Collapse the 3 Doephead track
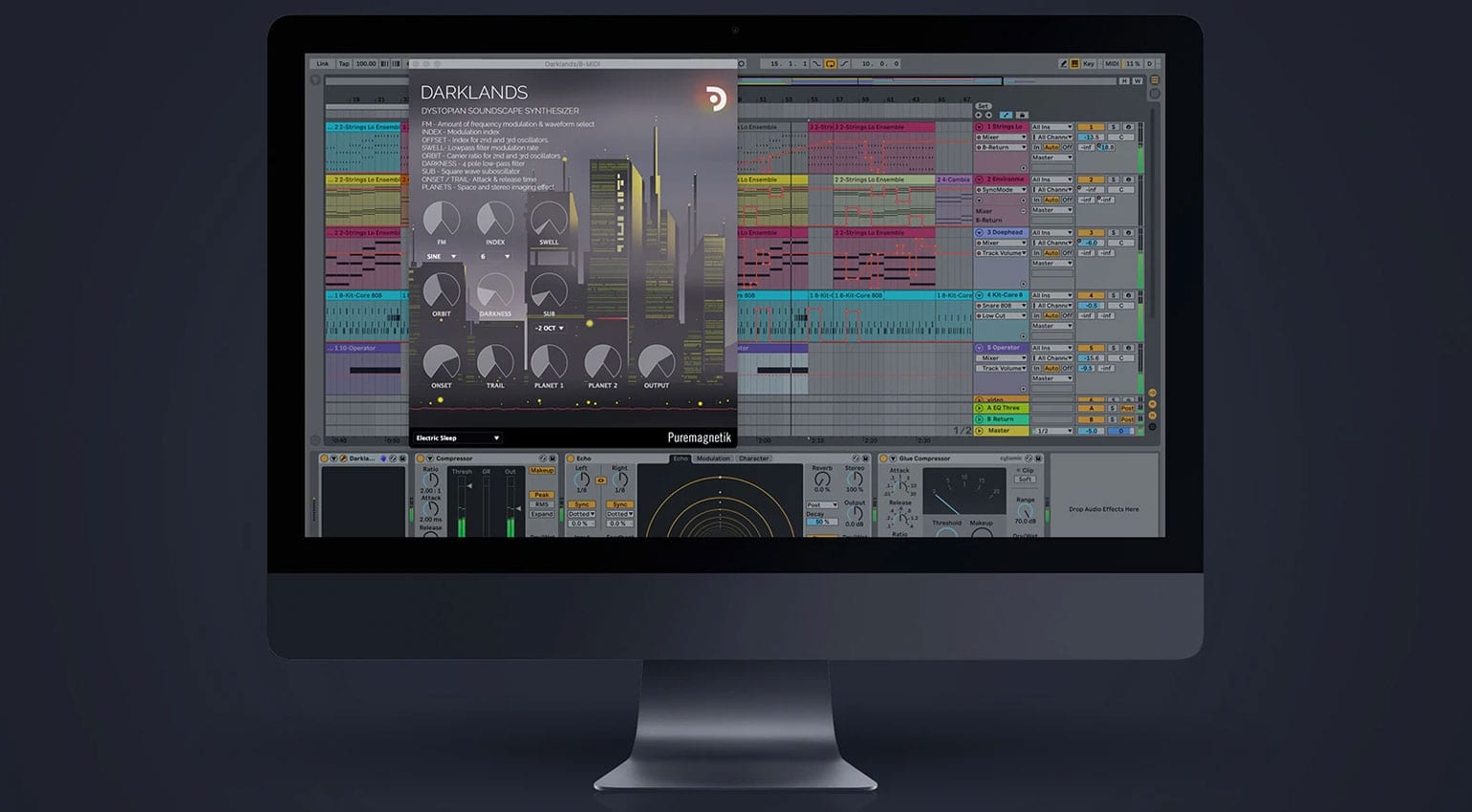The image size is (1472, 812). [980, 232]
